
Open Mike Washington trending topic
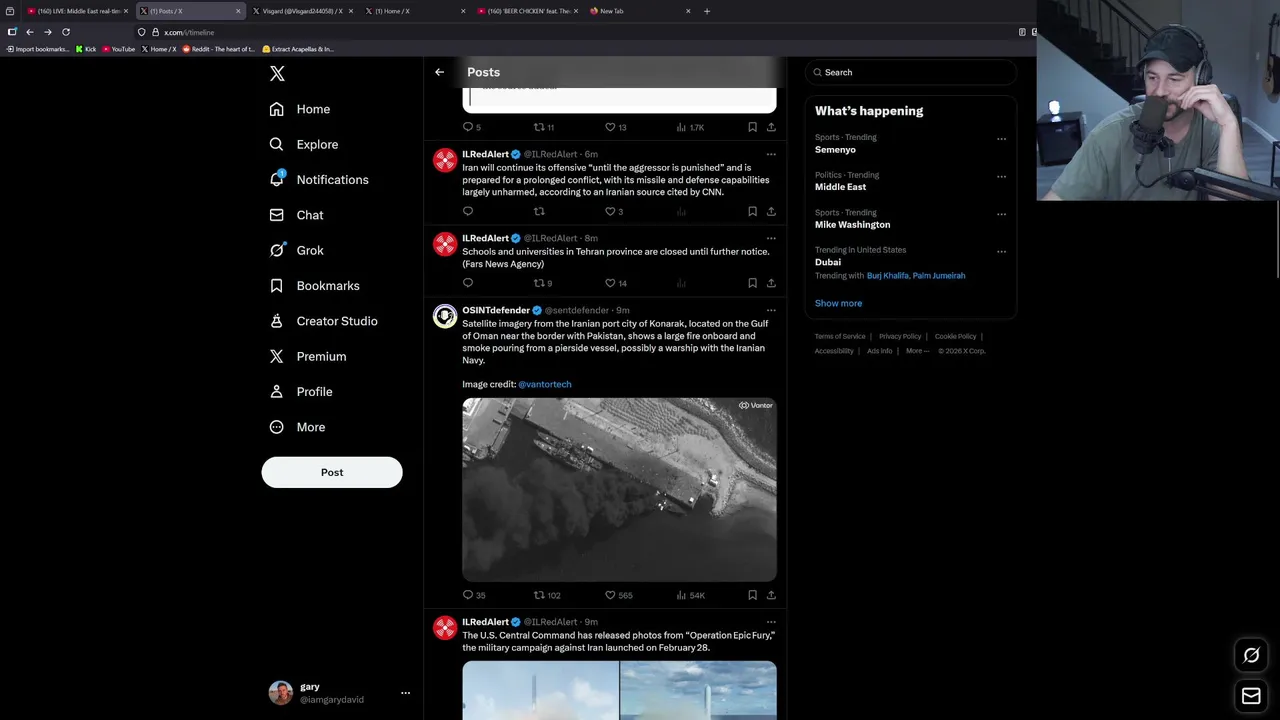pyautogui.click(x=852, y=225)
